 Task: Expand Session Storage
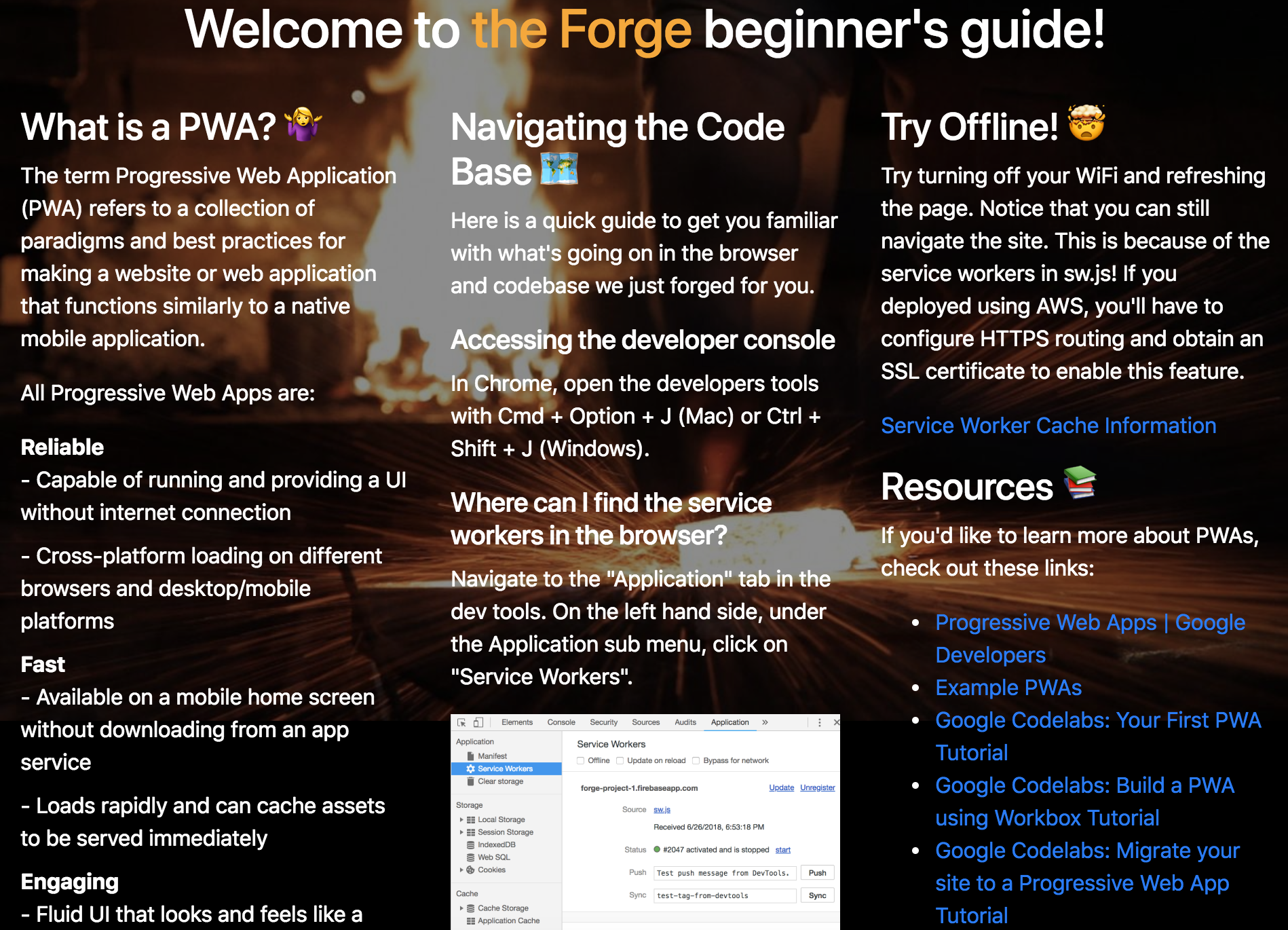pyautogui.click(x=461, y=832)
